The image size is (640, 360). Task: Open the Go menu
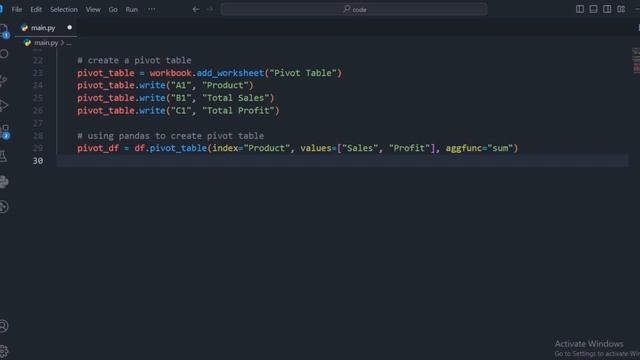coord(113,9)
